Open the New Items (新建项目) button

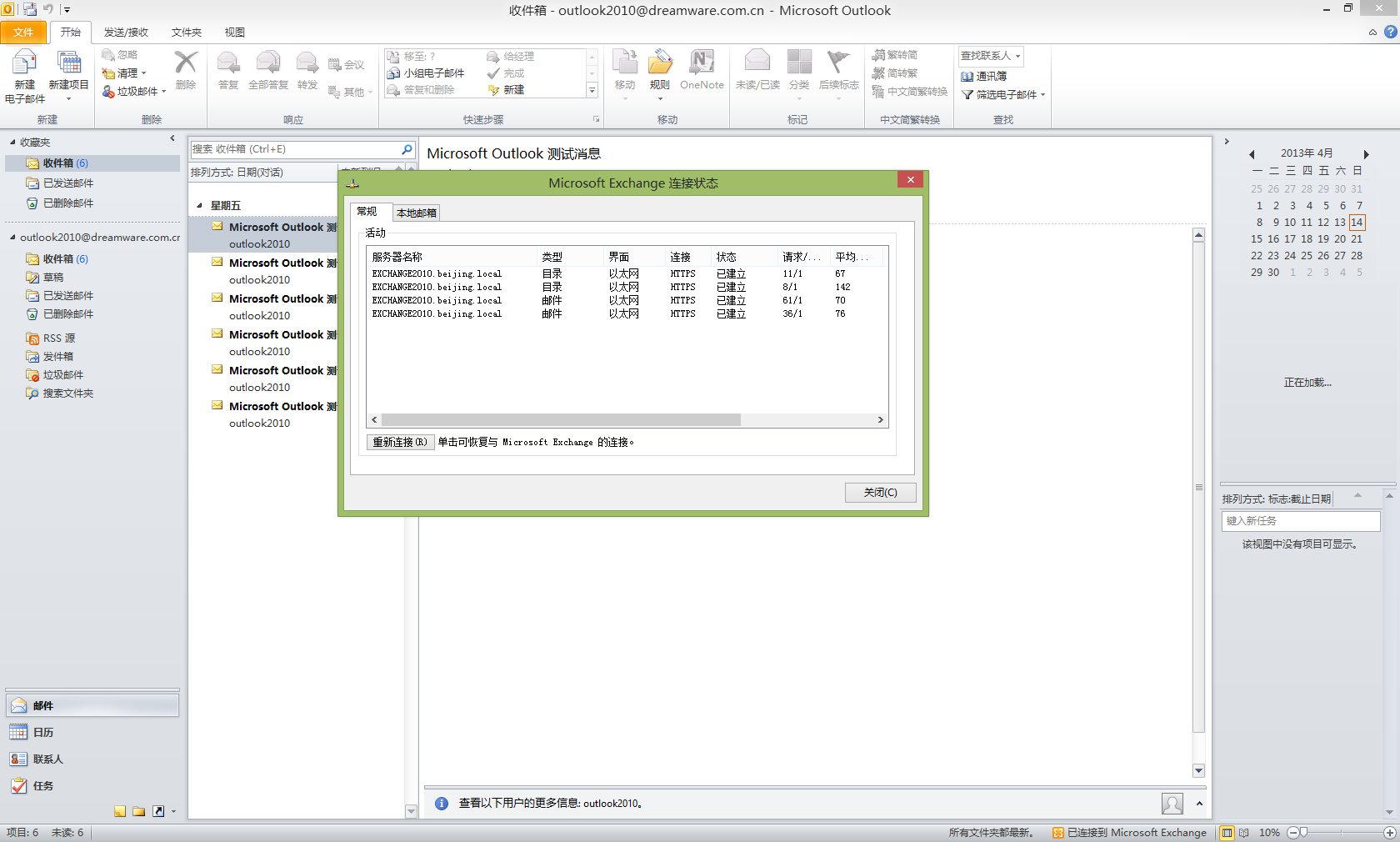(68, 75)
